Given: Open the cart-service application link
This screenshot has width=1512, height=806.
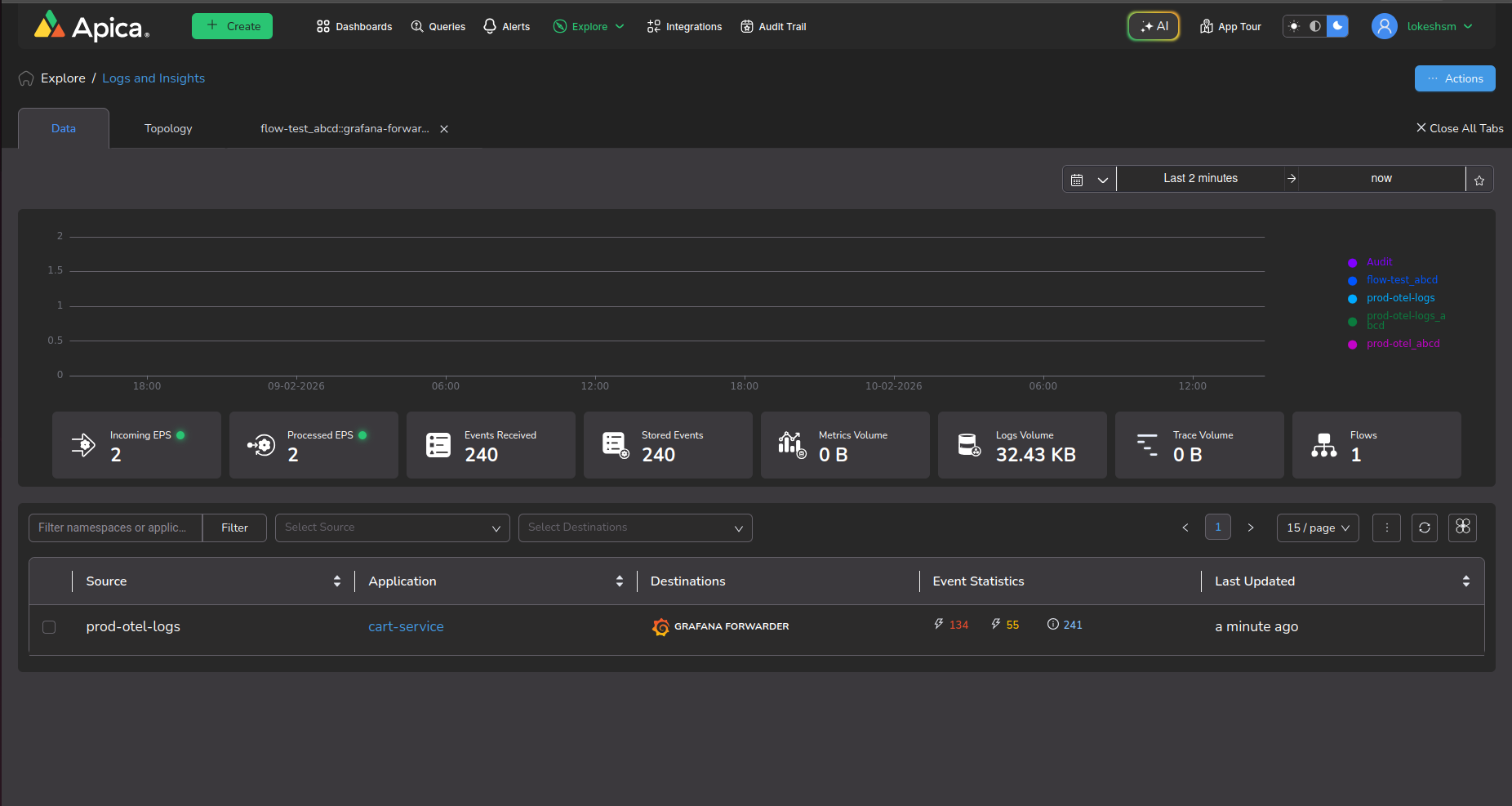Looking at the screenshot, I should tap(406, 626).
